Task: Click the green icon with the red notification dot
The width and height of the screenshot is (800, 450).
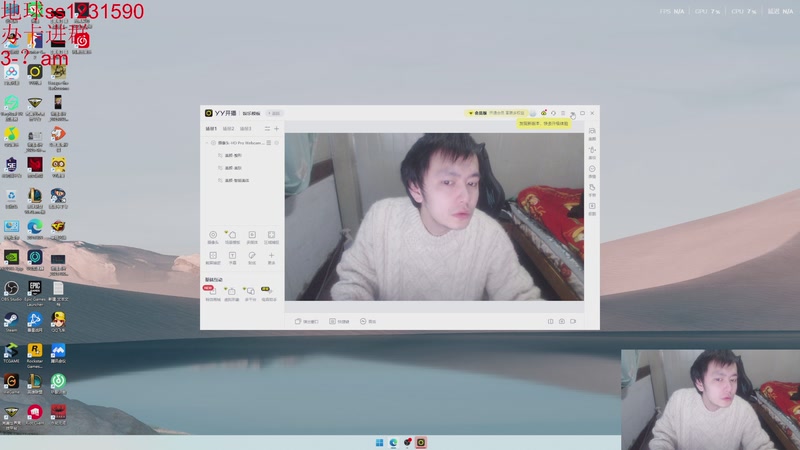Action: pyautogui.click(x=544, y=113)
